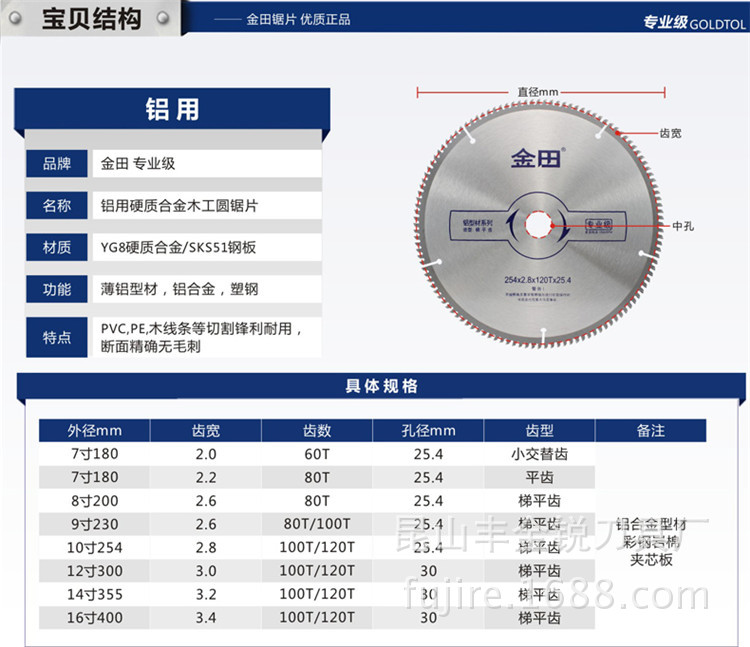
Task: Select the 金田锯片 优质正品 banner slogan
Action: [x=298, y=20]
